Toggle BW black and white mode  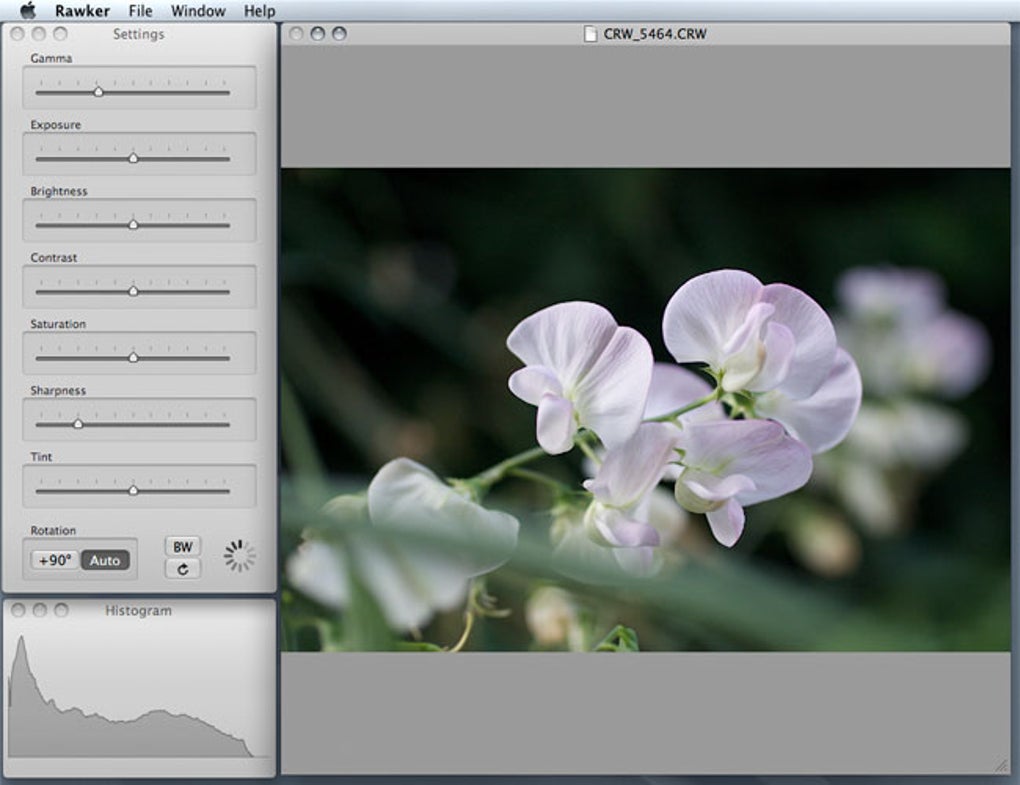[182, 547]
